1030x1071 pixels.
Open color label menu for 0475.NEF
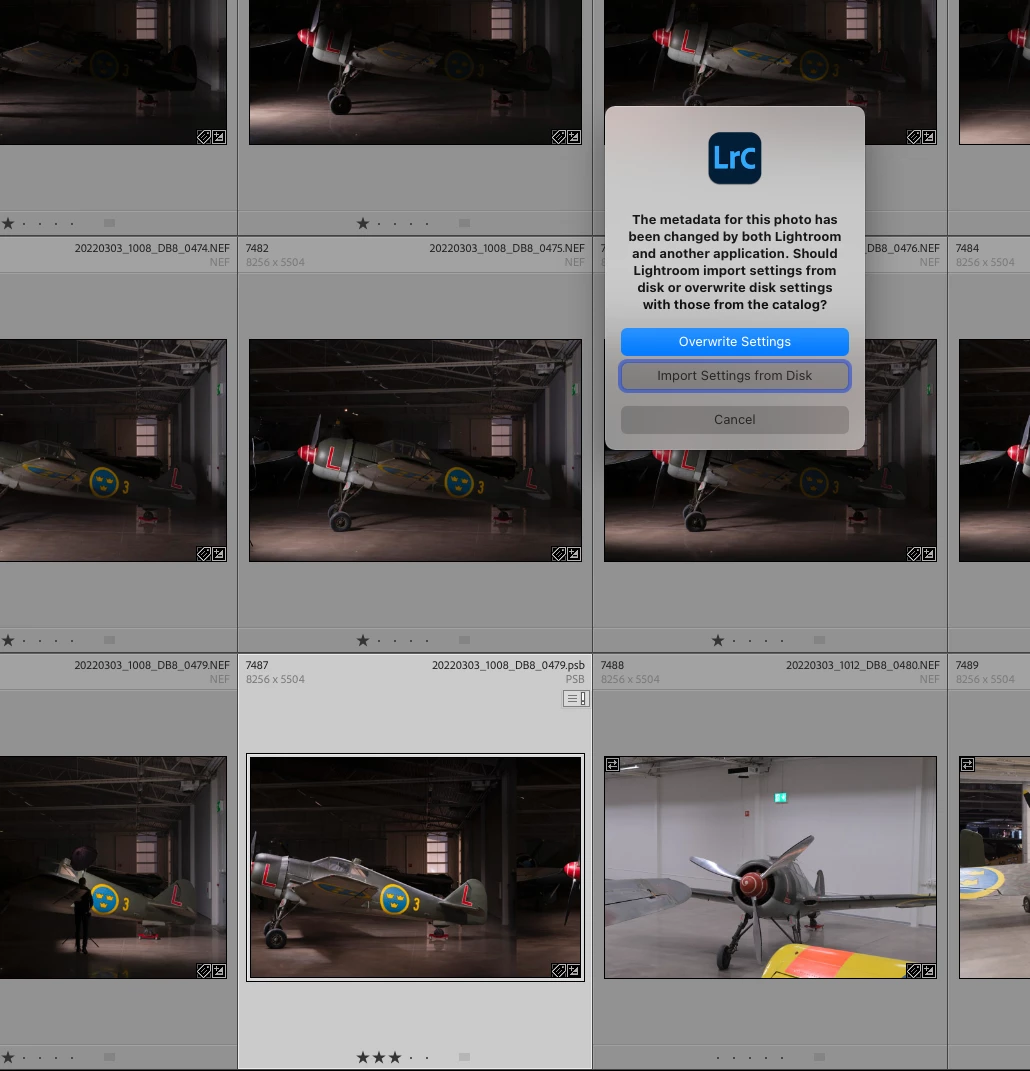tap(464, 640)
